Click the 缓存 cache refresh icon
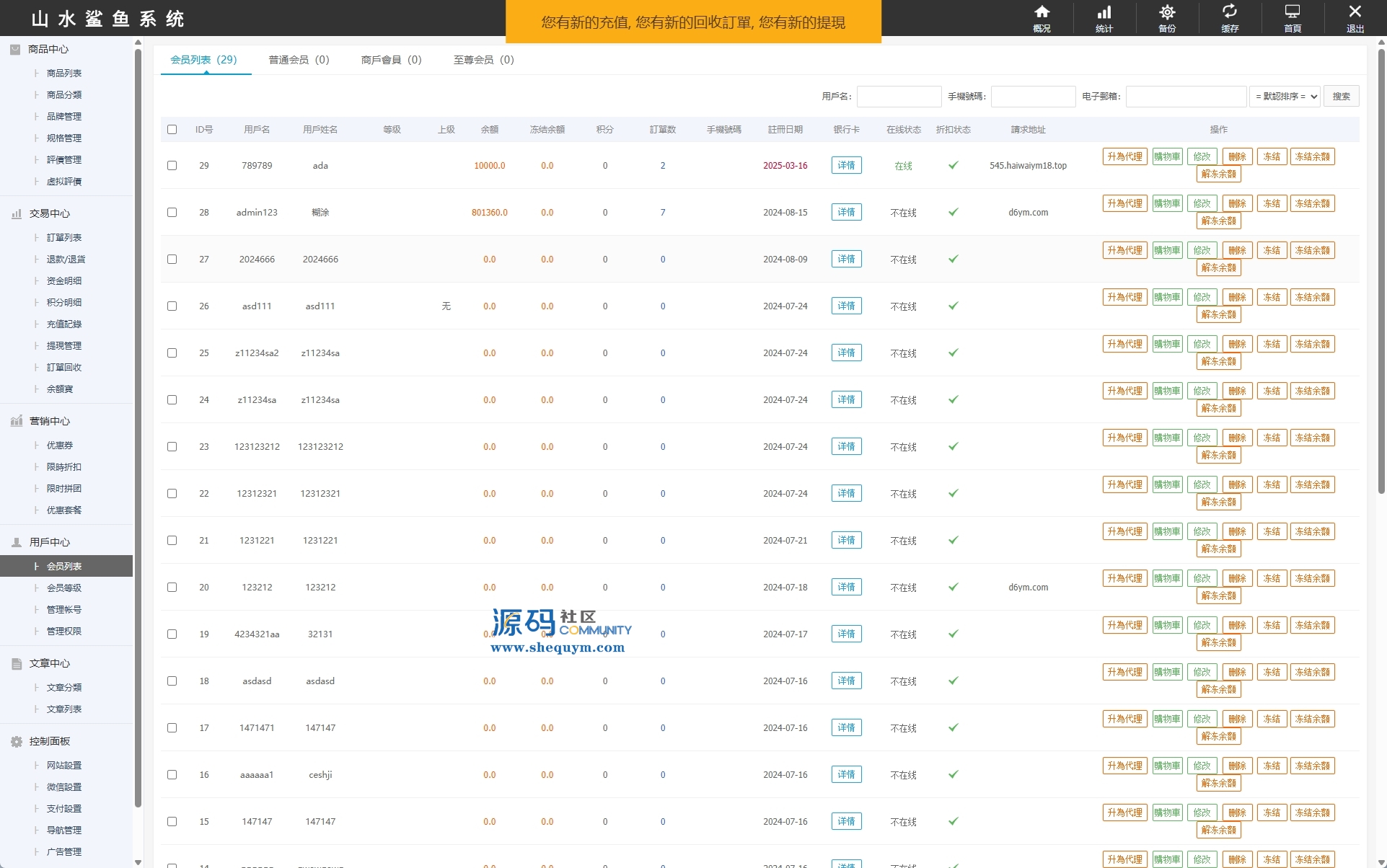The width and height of the screenshot is (1387, 868). (x=1230, y=12)
